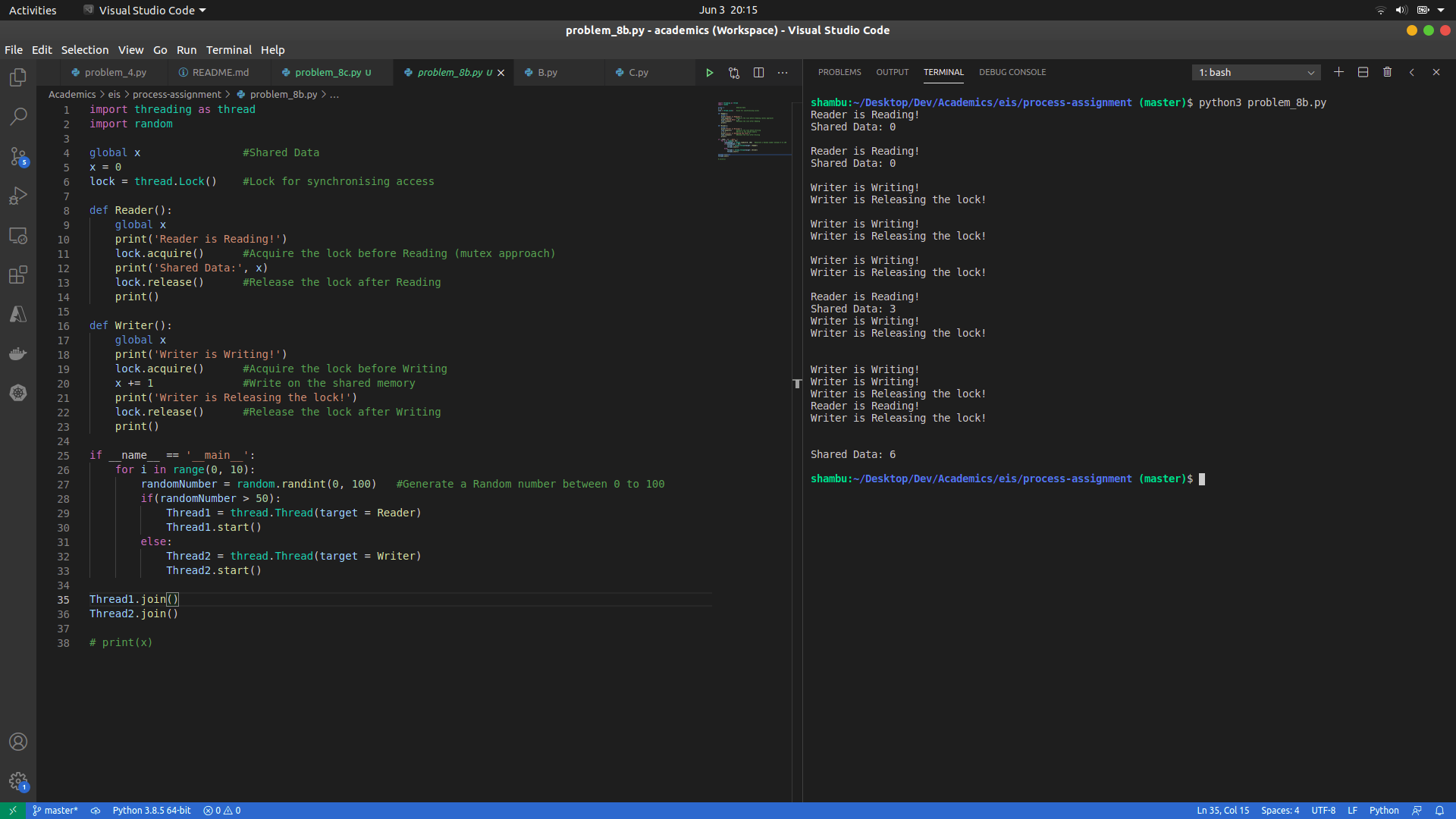Open the Extensions view icon

click(18, 275)
